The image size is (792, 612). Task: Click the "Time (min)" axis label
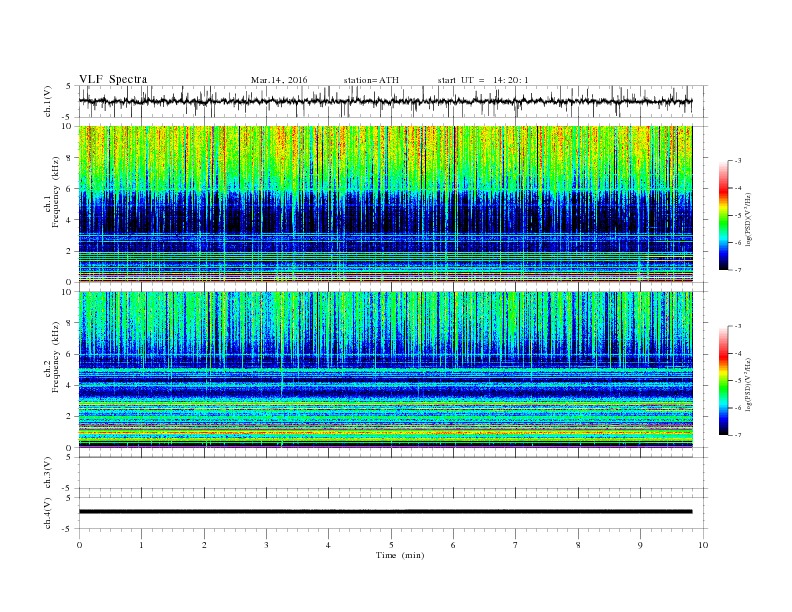coord(400,555)
